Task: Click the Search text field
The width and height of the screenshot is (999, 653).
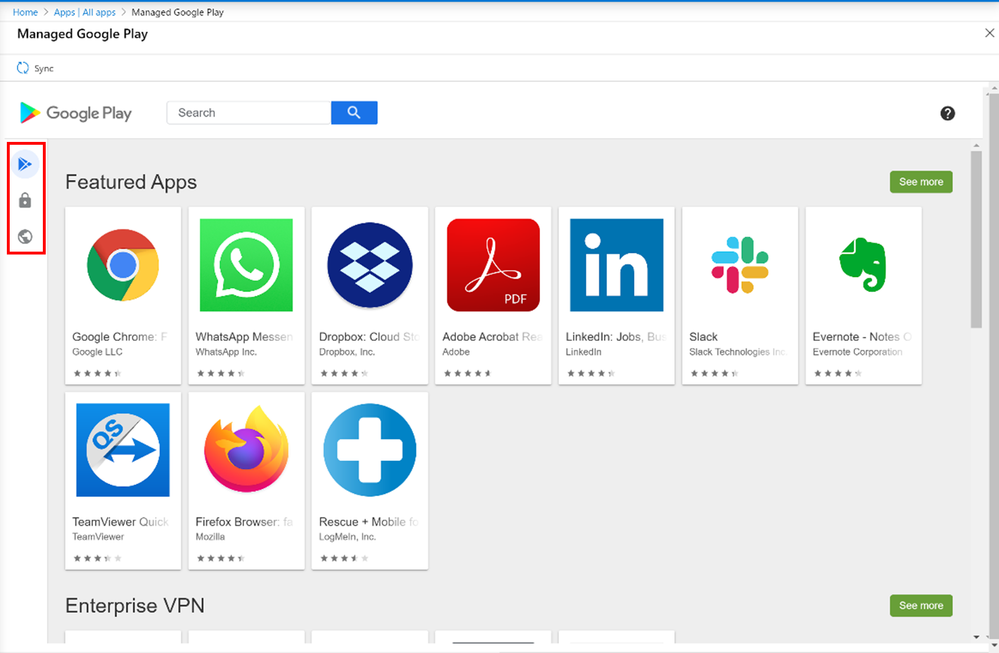Action: tap(249, 113)
